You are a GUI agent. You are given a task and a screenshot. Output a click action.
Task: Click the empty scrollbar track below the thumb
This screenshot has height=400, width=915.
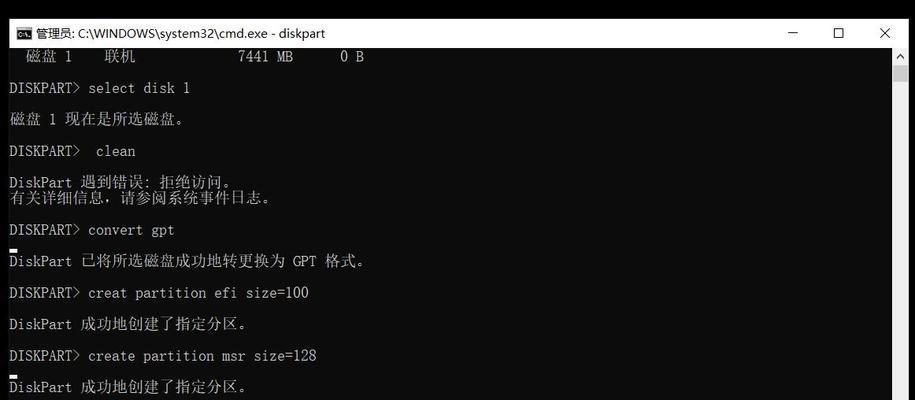coord(900,239)
